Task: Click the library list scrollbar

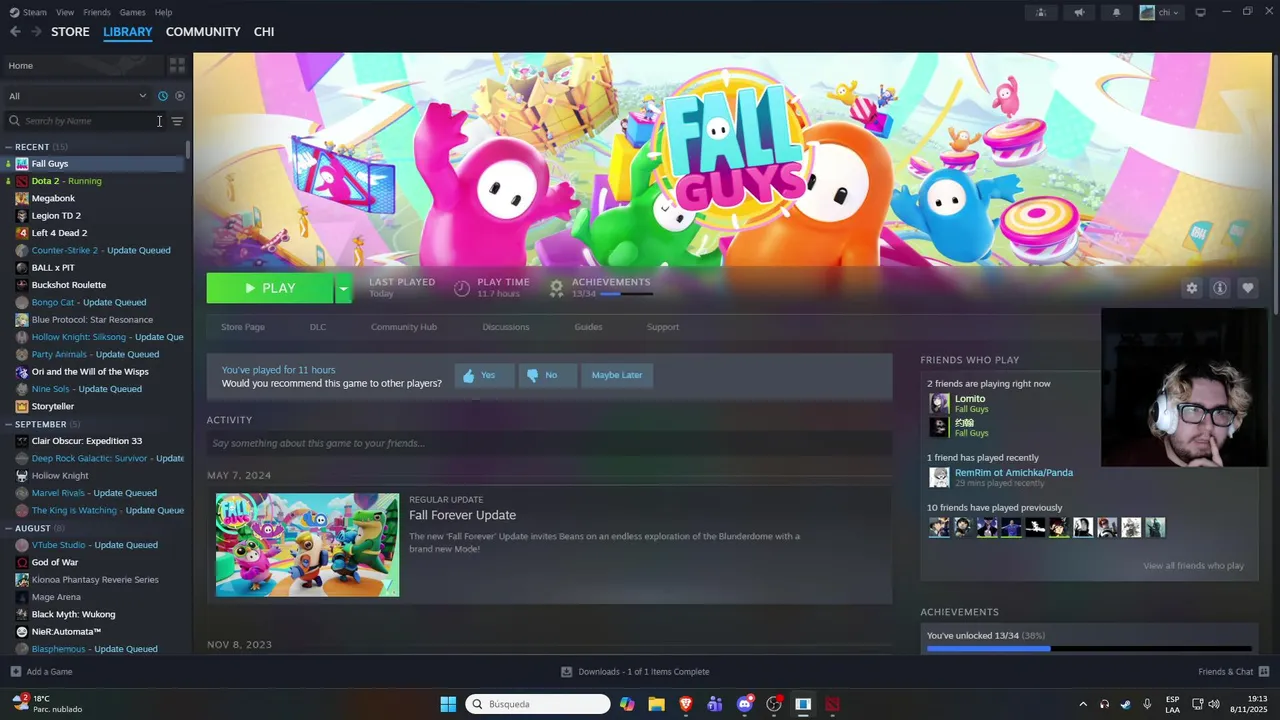Action: click(x=188, y=150)
